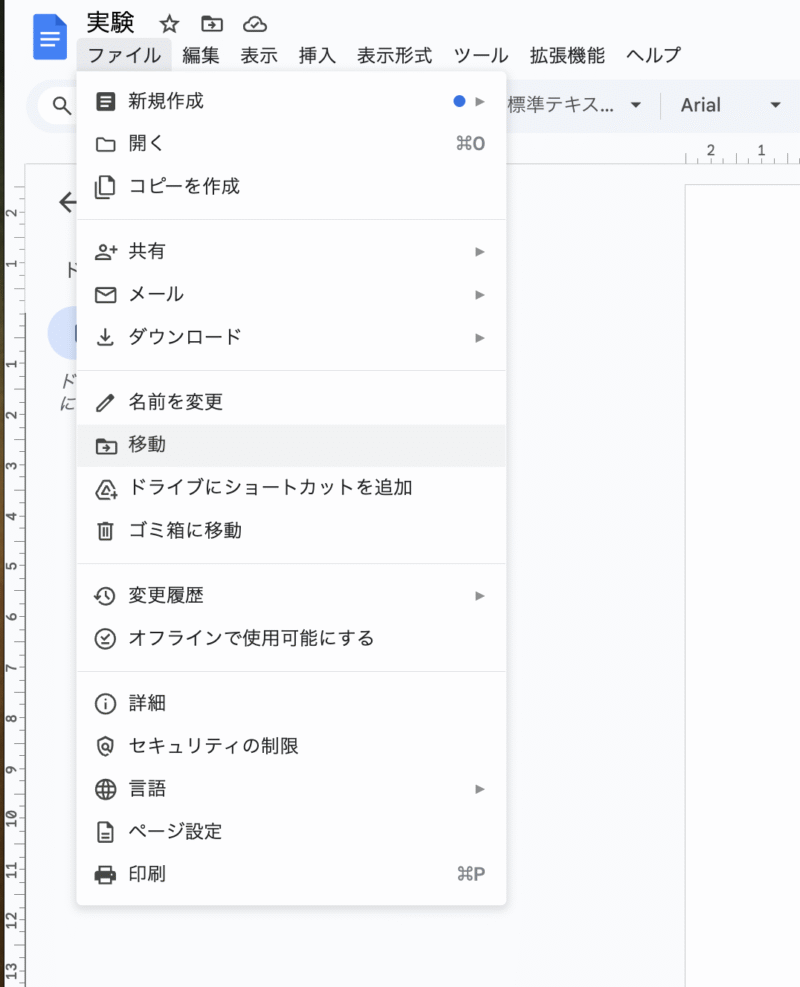Click the star icon beside document title
The image size is (800, 987).
[x=170, y=24]
